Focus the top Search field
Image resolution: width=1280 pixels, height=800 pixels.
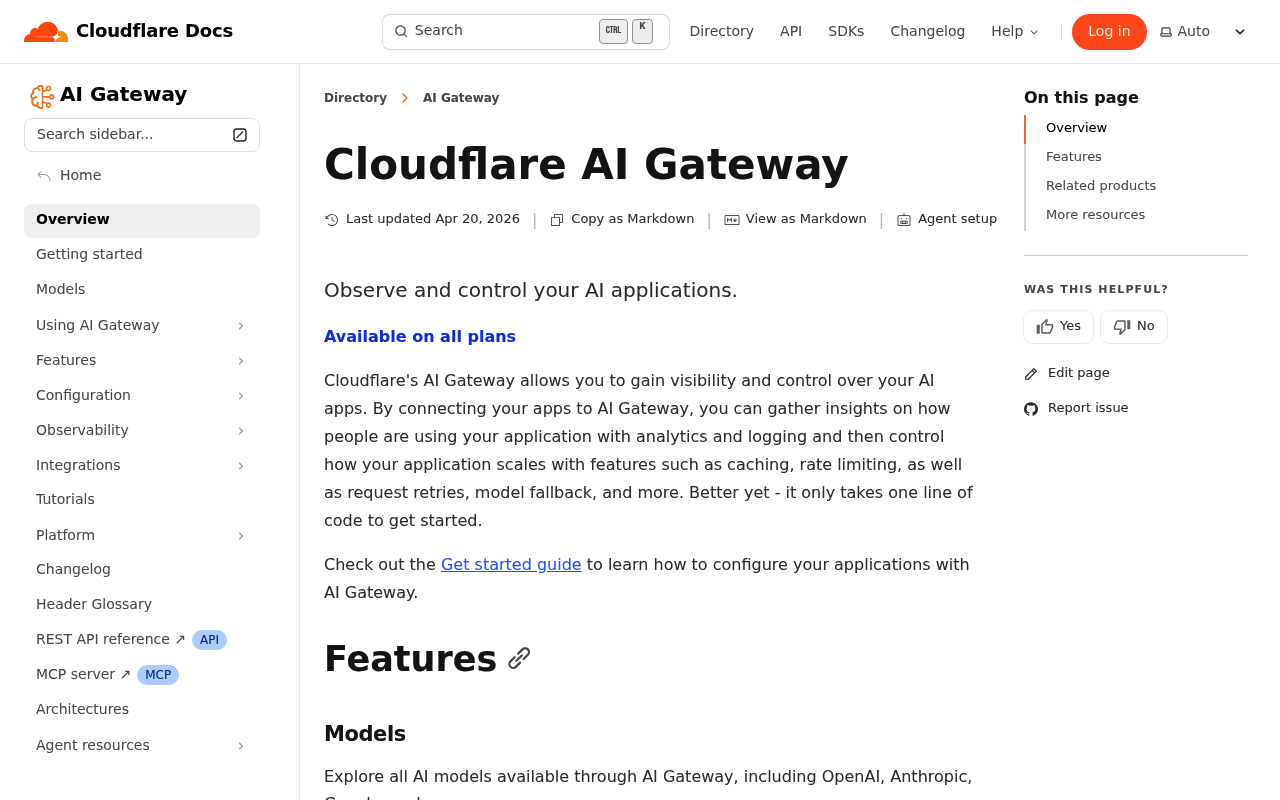[x=525, y=32]
